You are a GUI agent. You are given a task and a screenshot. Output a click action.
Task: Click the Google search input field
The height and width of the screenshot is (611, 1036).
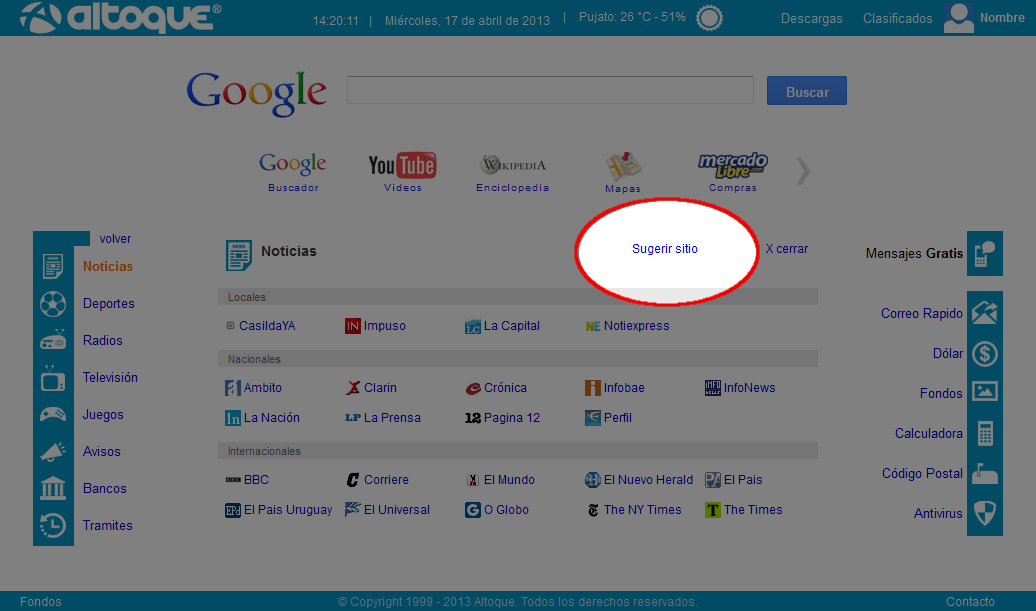550,90
